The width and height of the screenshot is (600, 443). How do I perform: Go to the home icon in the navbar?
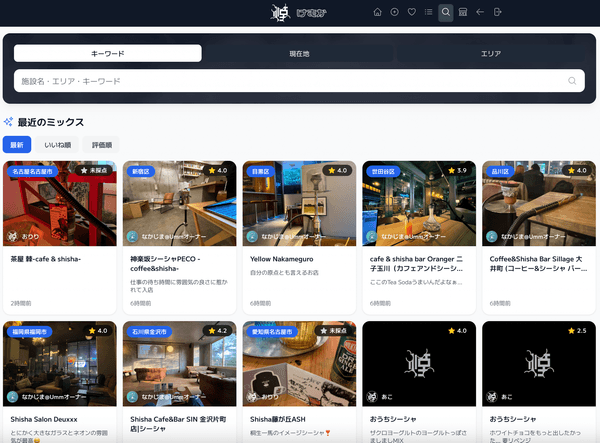click(377, 12)
